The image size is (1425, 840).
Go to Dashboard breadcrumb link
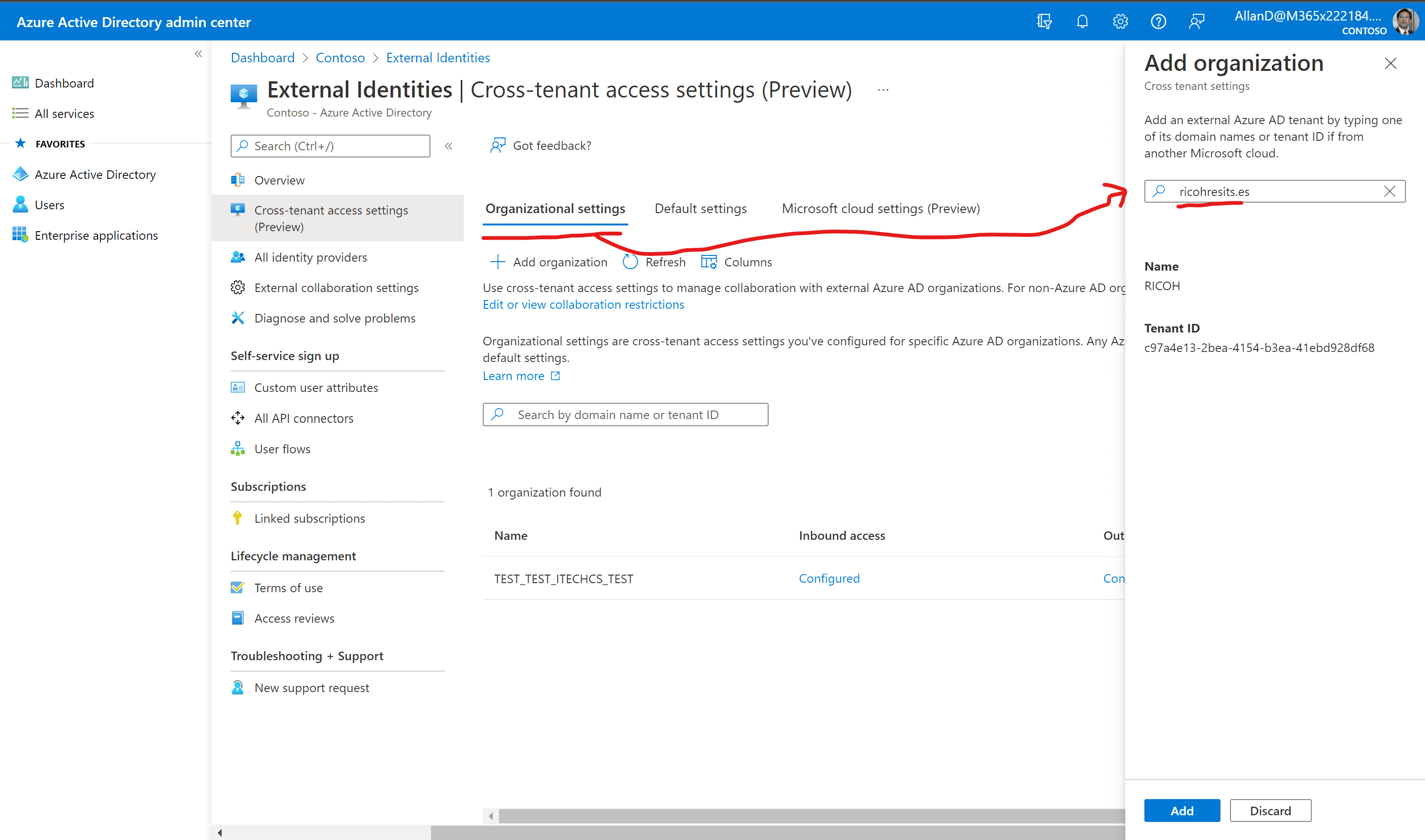263,58
